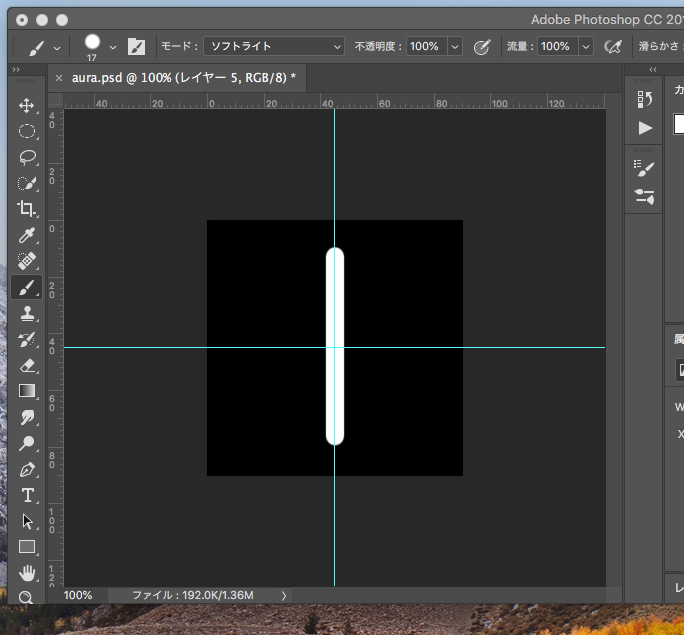The image size is (684, 635).
Task: Click the flow 100% input field
Action: (x=557, y=46)
